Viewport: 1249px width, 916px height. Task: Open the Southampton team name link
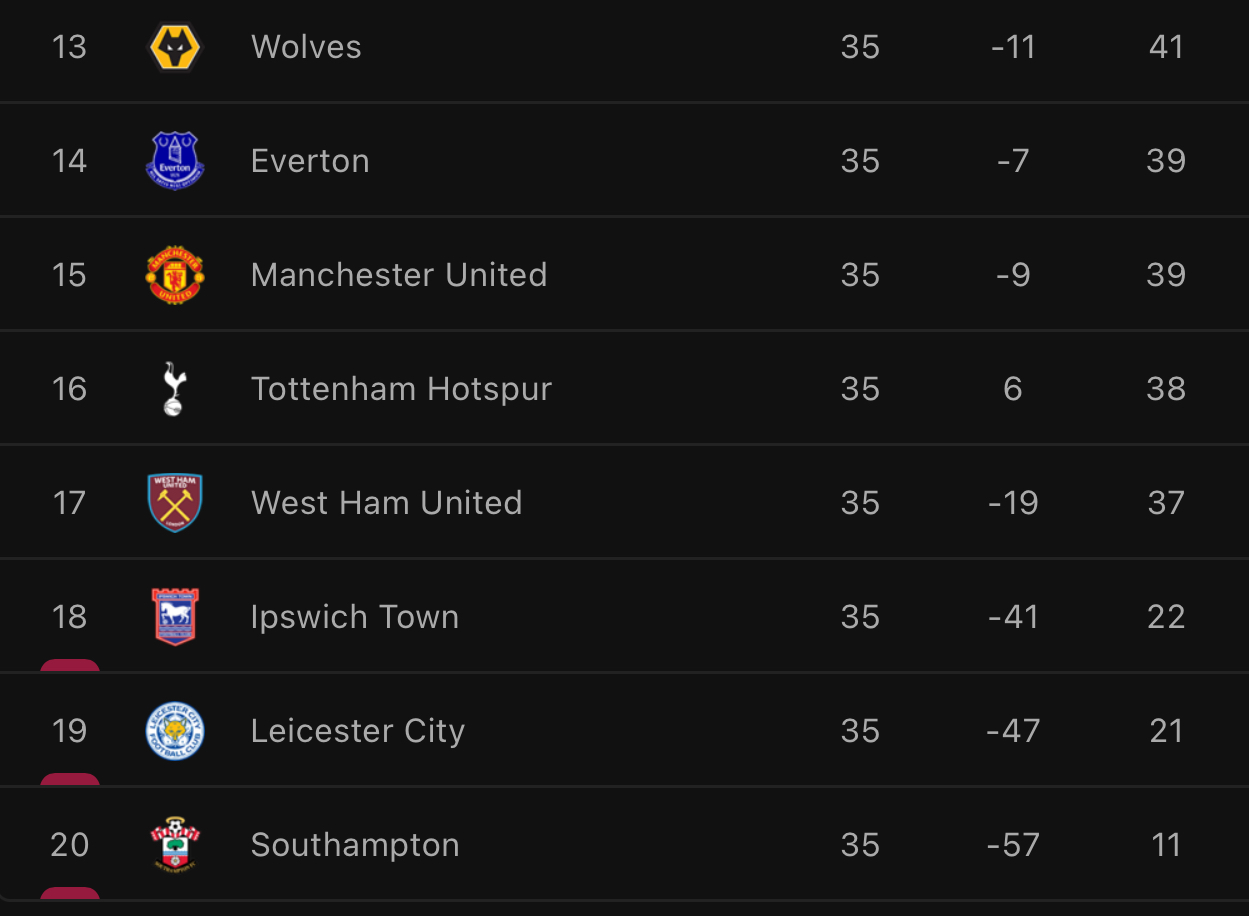click(355, 845)
